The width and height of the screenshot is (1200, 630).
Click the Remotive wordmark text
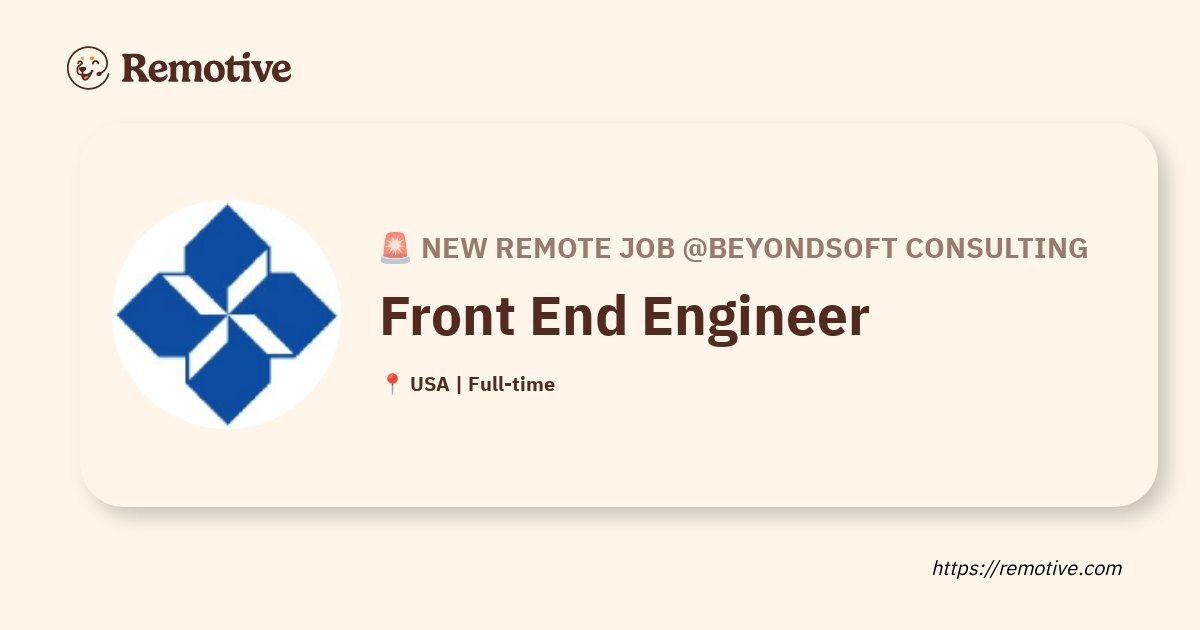point(206,68)
